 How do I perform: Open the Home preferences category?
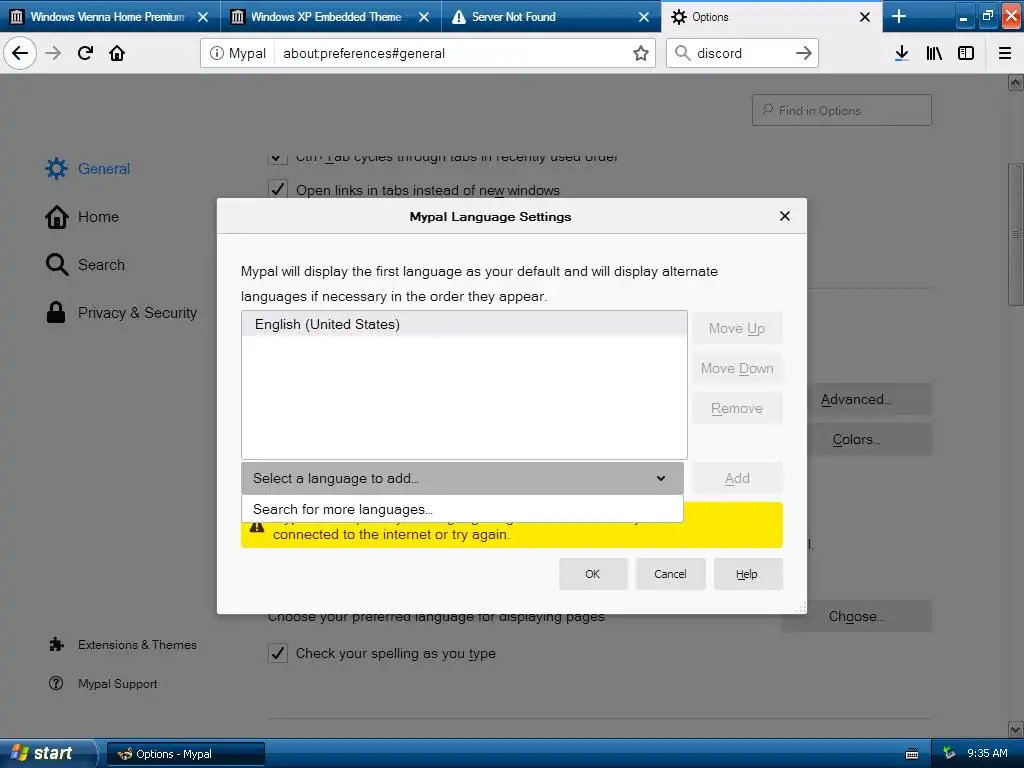click(x=82, y=217)
